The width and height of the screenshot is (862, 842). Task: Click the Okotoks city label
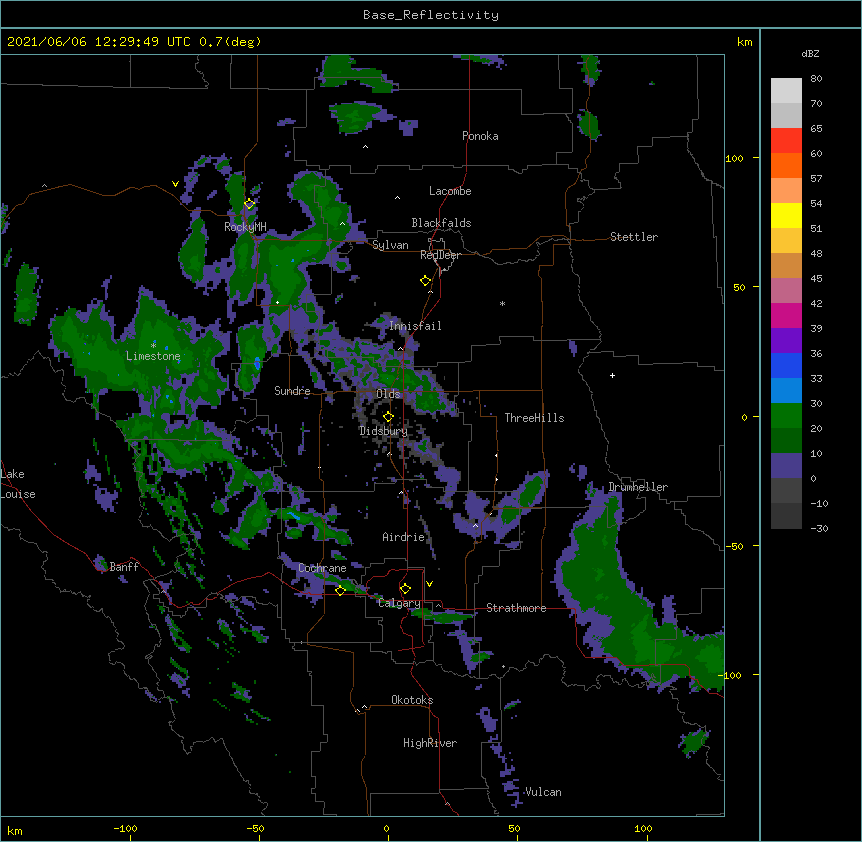[412, 700]
